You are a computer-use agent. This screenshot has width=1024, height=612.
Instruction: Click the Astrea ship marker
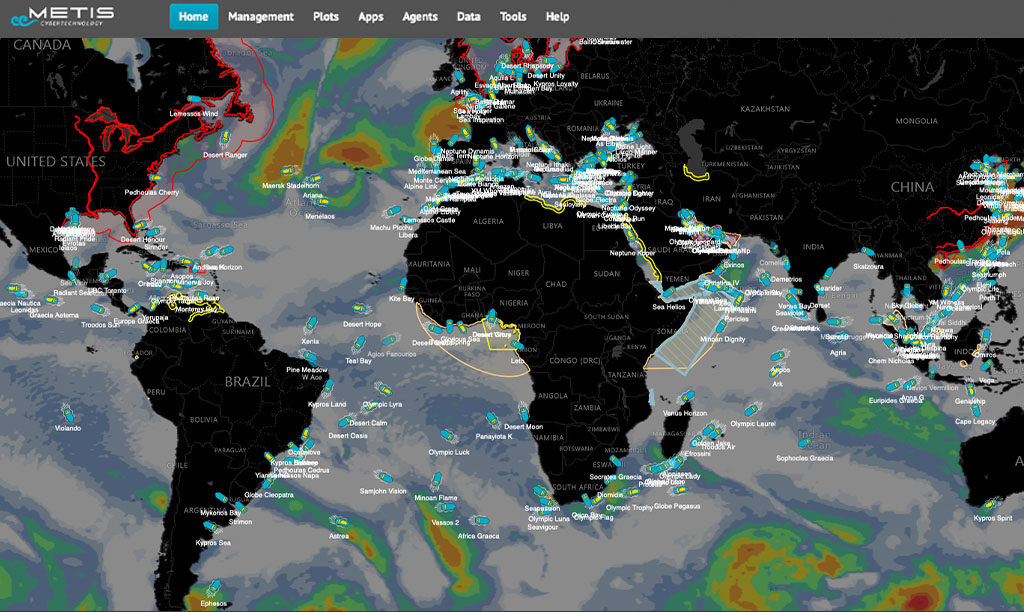340,521
